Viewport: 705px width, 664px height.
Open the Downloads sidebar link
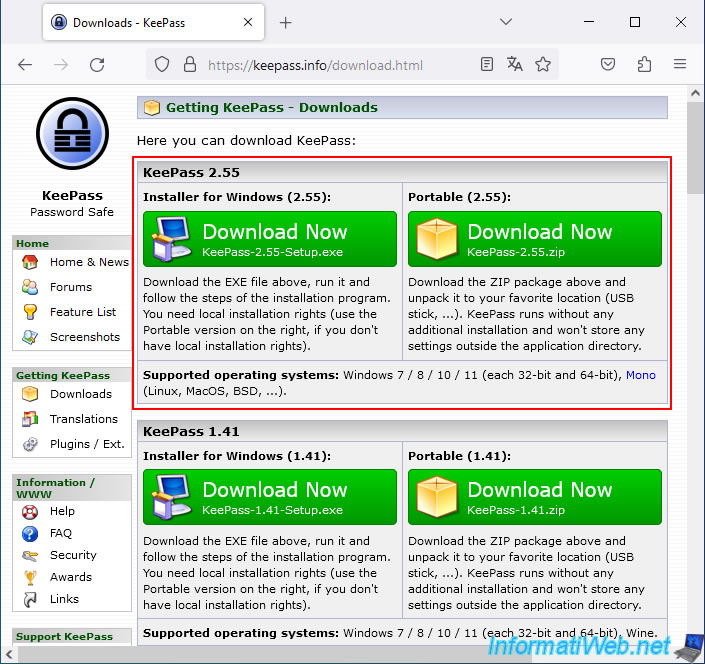[80, 394]
